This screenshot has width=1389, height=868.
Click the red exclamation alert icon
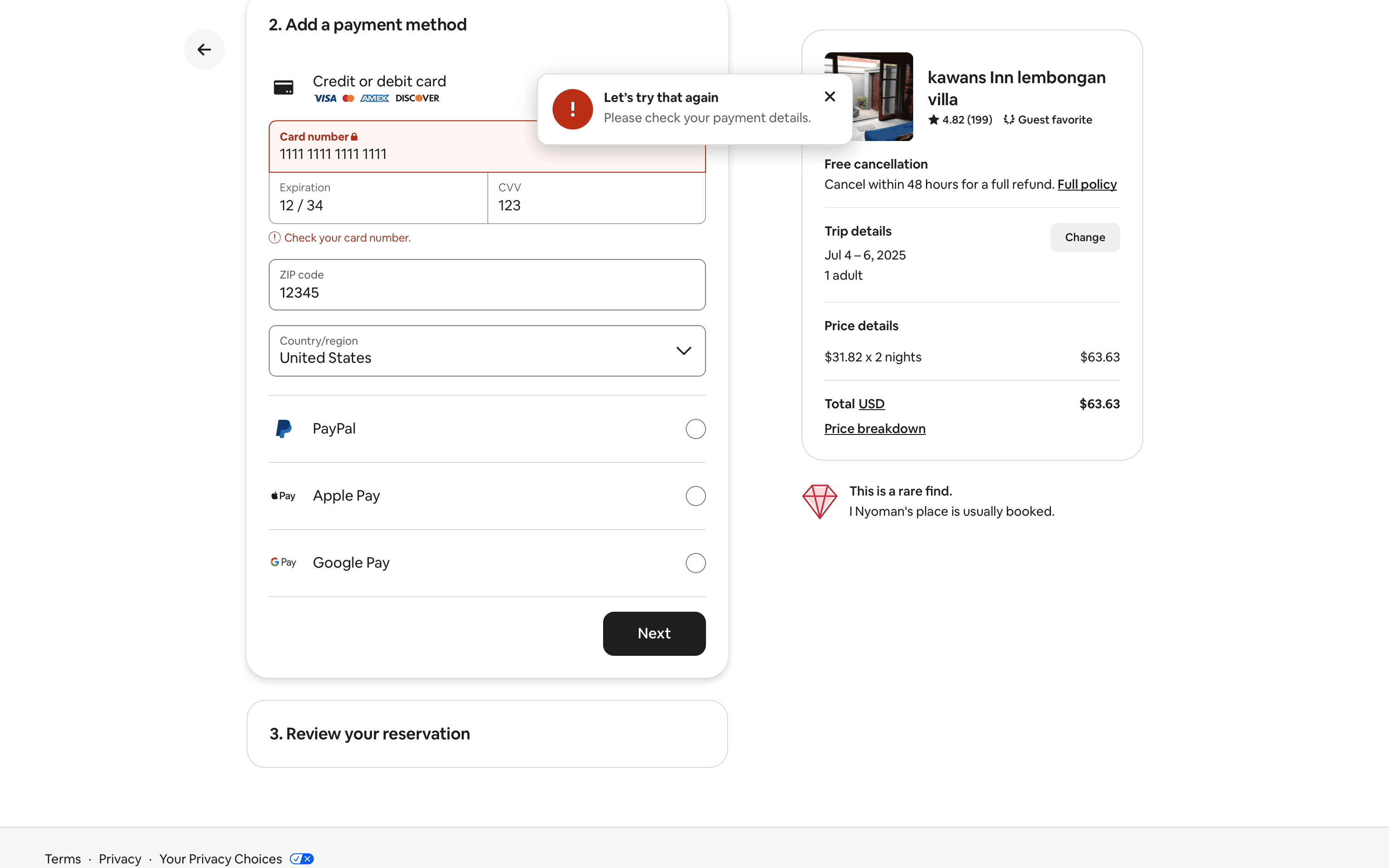(572, 109)
